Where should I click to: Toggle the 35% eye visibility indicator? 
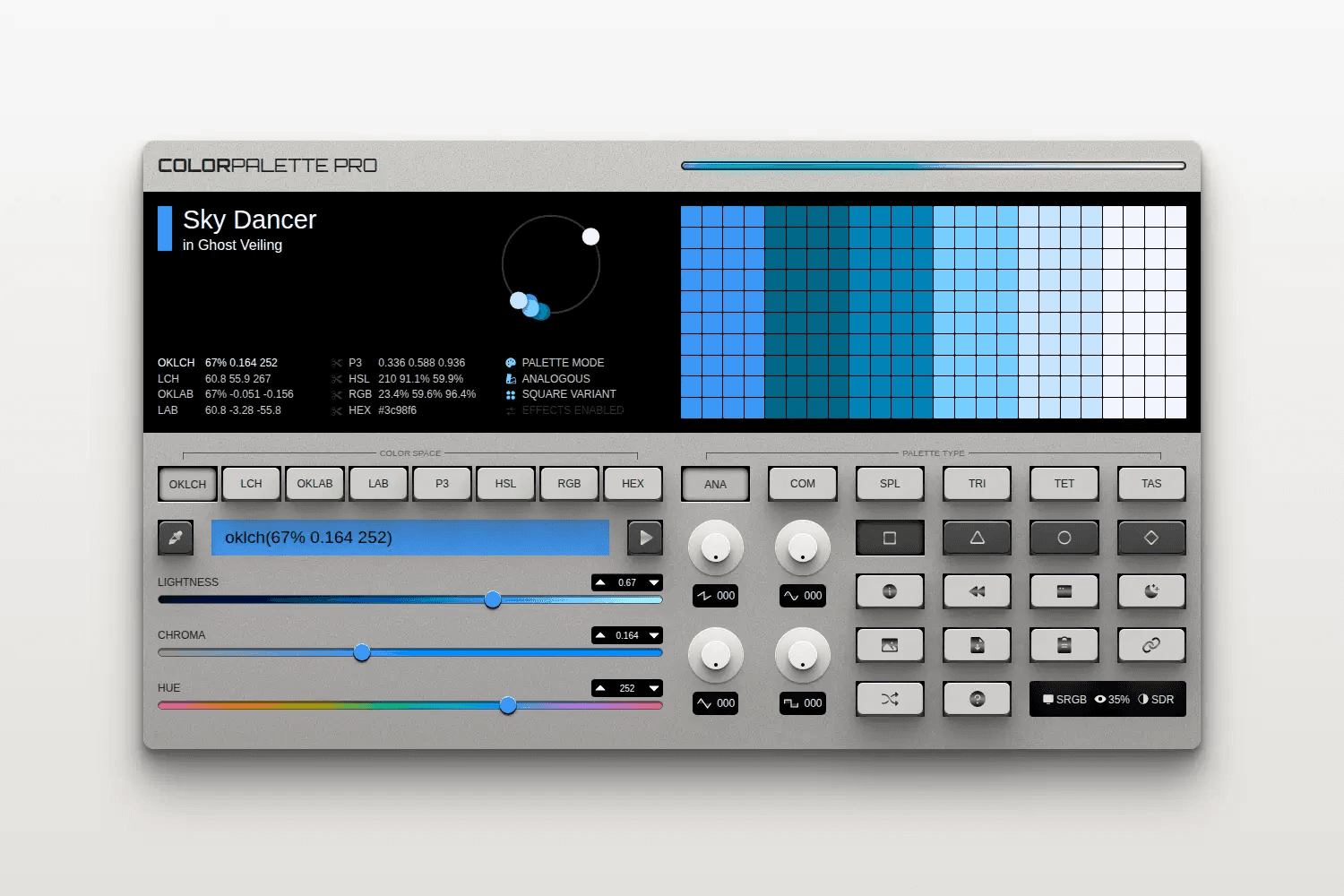tap(1112, 700)
